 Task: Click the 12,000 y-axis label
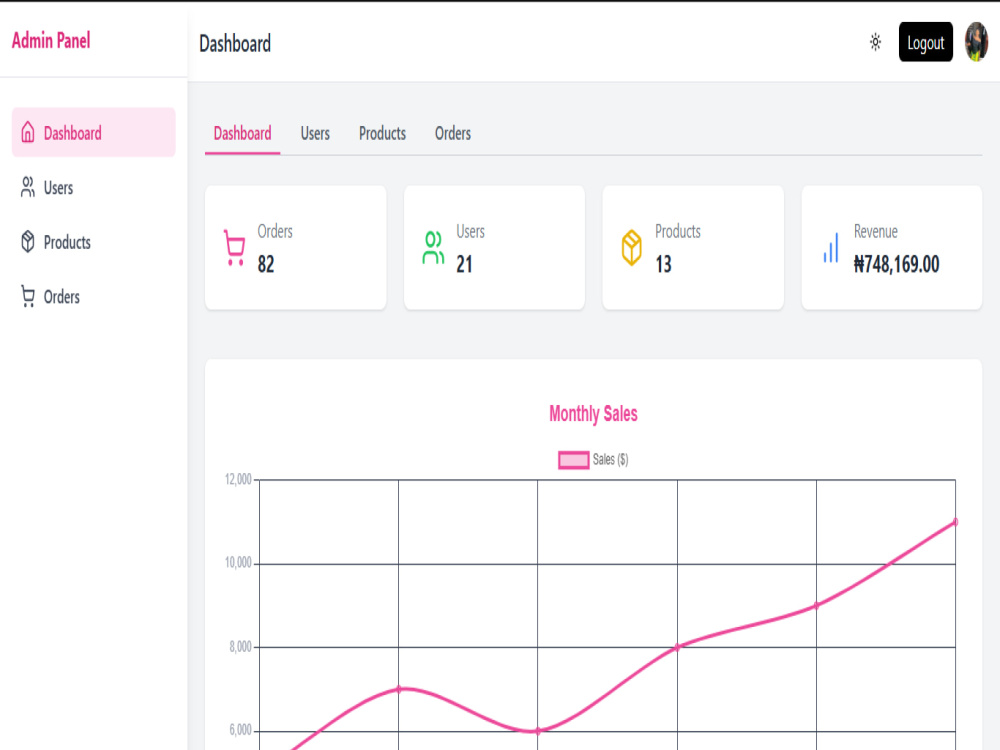tap(238, 479)
